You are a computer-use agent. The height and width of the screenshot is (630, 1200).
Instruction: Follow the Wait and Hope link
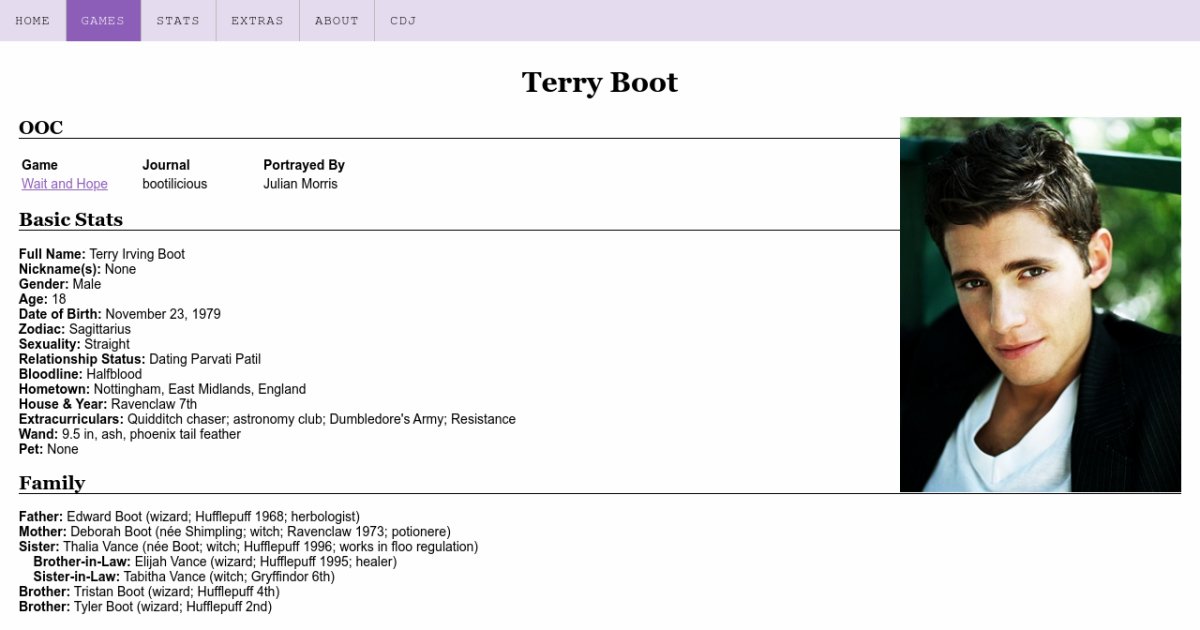pyautogui.click(x=64, y=184)
